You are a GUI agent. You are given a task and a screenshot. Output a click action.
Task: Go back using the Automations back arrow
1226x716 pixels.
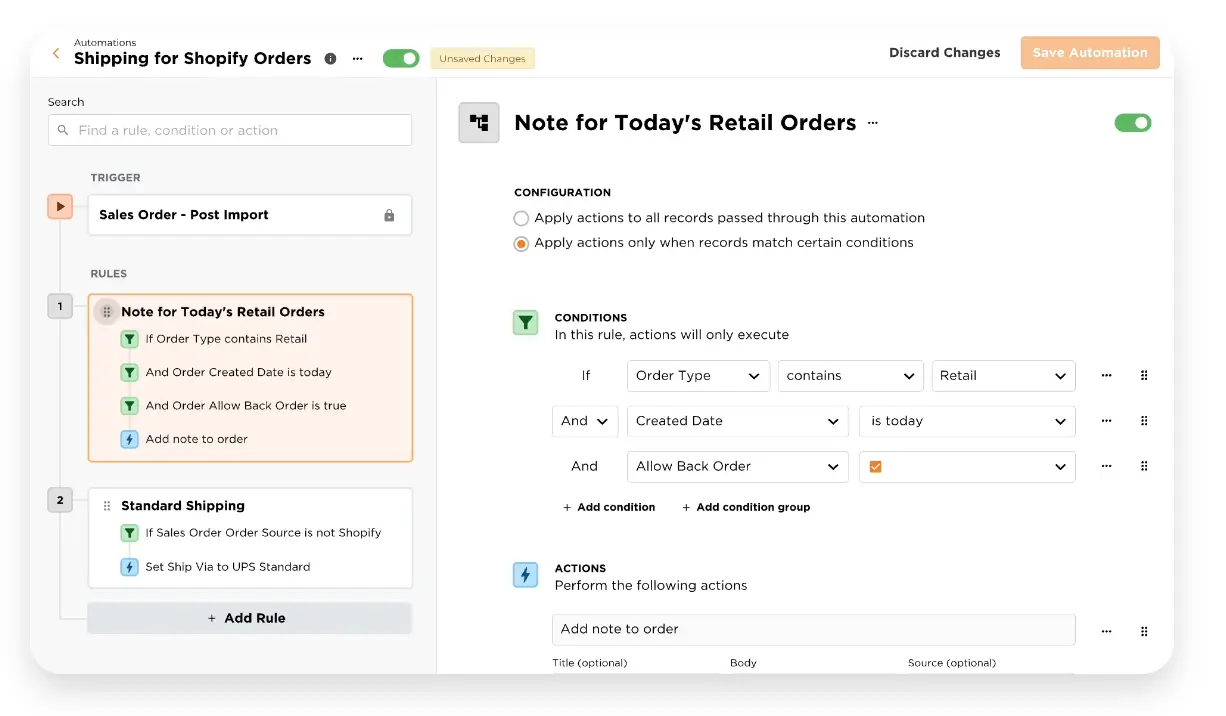[56, 53]
